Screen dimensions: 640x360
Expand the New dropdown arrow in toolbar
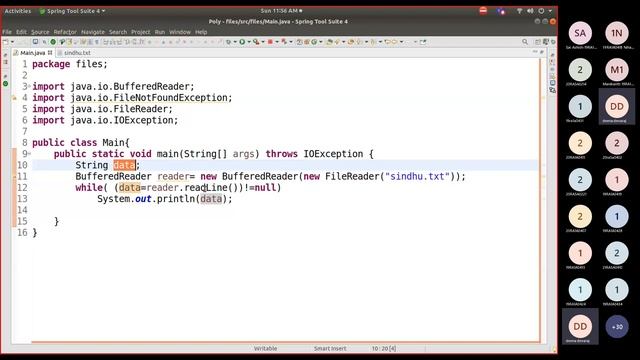12,42
